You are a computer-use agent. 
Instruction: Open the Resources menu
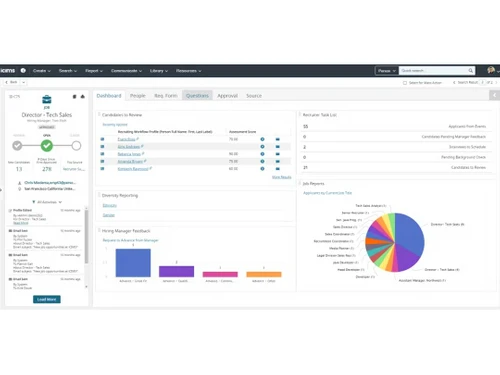[188, 71]
